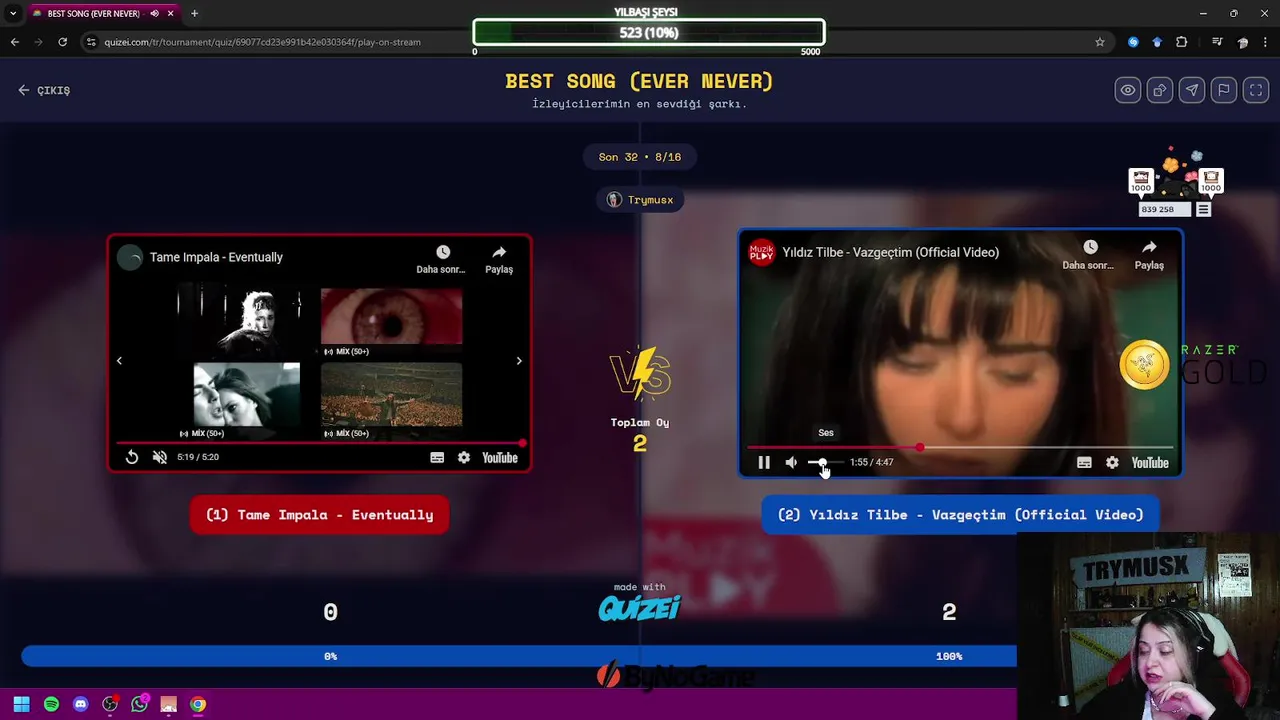This screenshot has width=1280, height=720.
Task: Click Paylaş share on Tame Impala video
Action: pyautogui.click(x=499, y=259)
